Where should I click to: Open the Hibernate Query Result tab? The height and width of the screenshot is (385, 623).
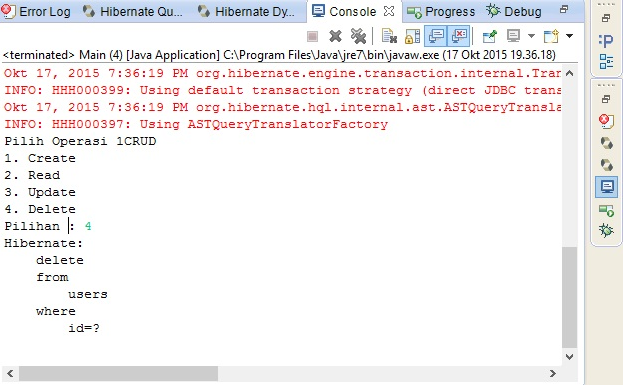(133, 12)
